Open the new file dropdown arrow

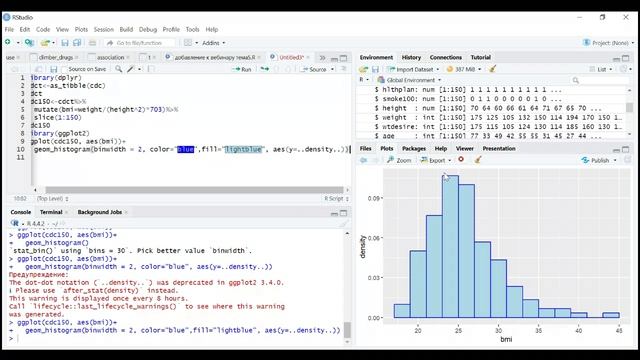point(18,42)
